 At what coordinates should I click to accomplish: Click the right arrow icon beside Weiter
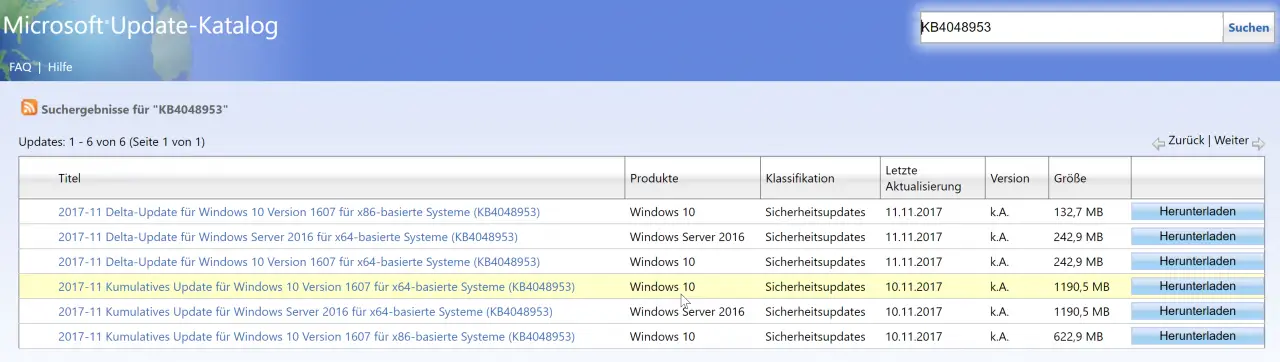point(1258,143)
